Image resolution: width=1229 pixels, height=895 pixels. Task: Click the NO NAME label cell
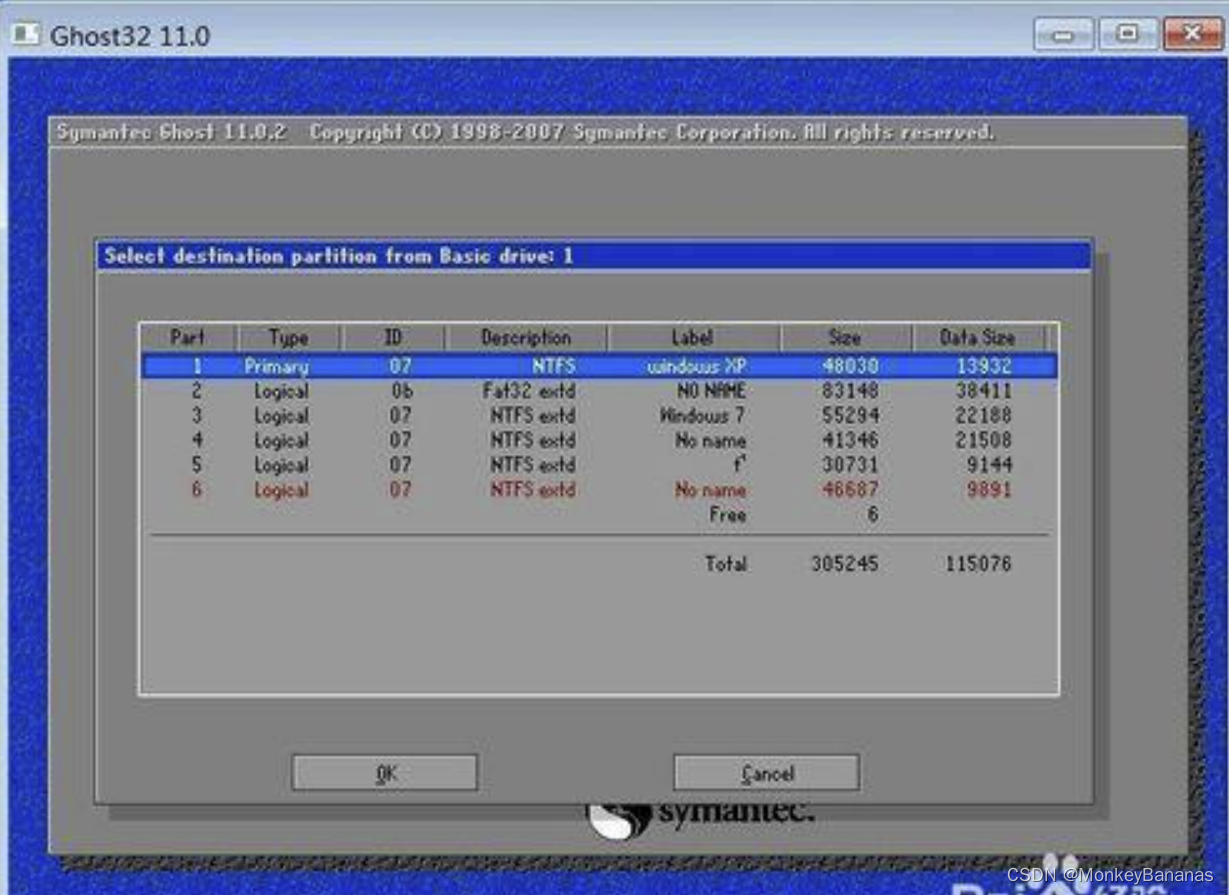(x=711, y=391)
